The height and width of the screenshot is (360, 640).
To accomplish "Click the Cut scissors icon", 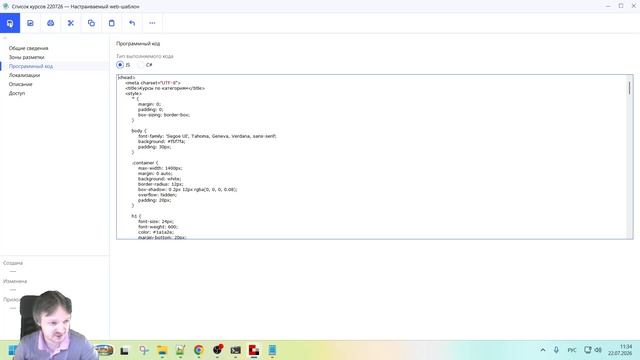I will [x=71, y=23].
